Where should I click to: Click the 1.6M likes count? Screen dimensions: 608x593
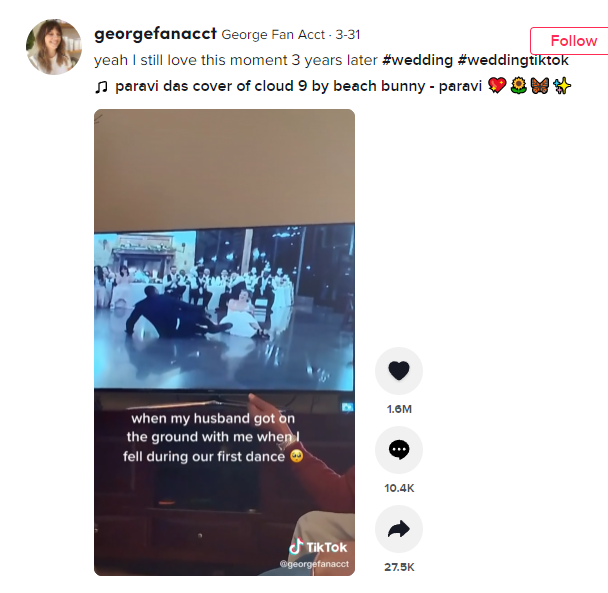[x=399, y=409]
